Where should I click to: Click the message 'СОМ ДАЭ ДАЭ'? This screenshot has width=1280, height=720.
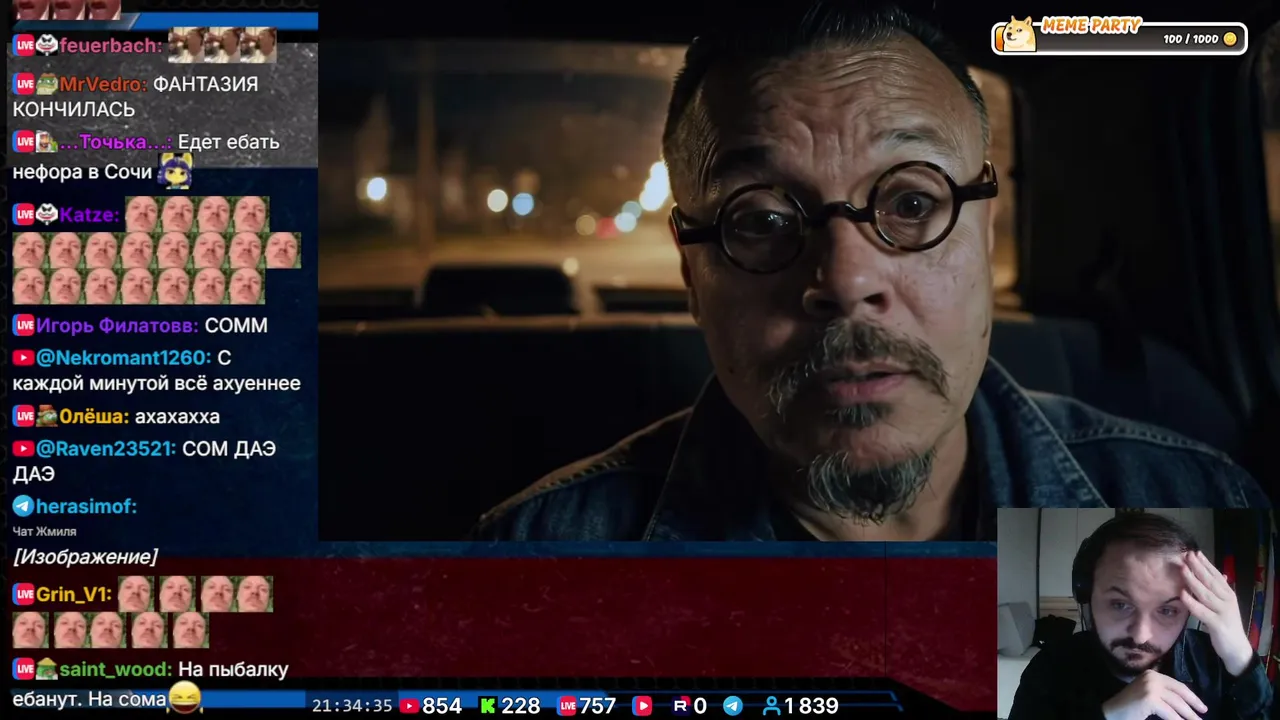pos(144,461)
